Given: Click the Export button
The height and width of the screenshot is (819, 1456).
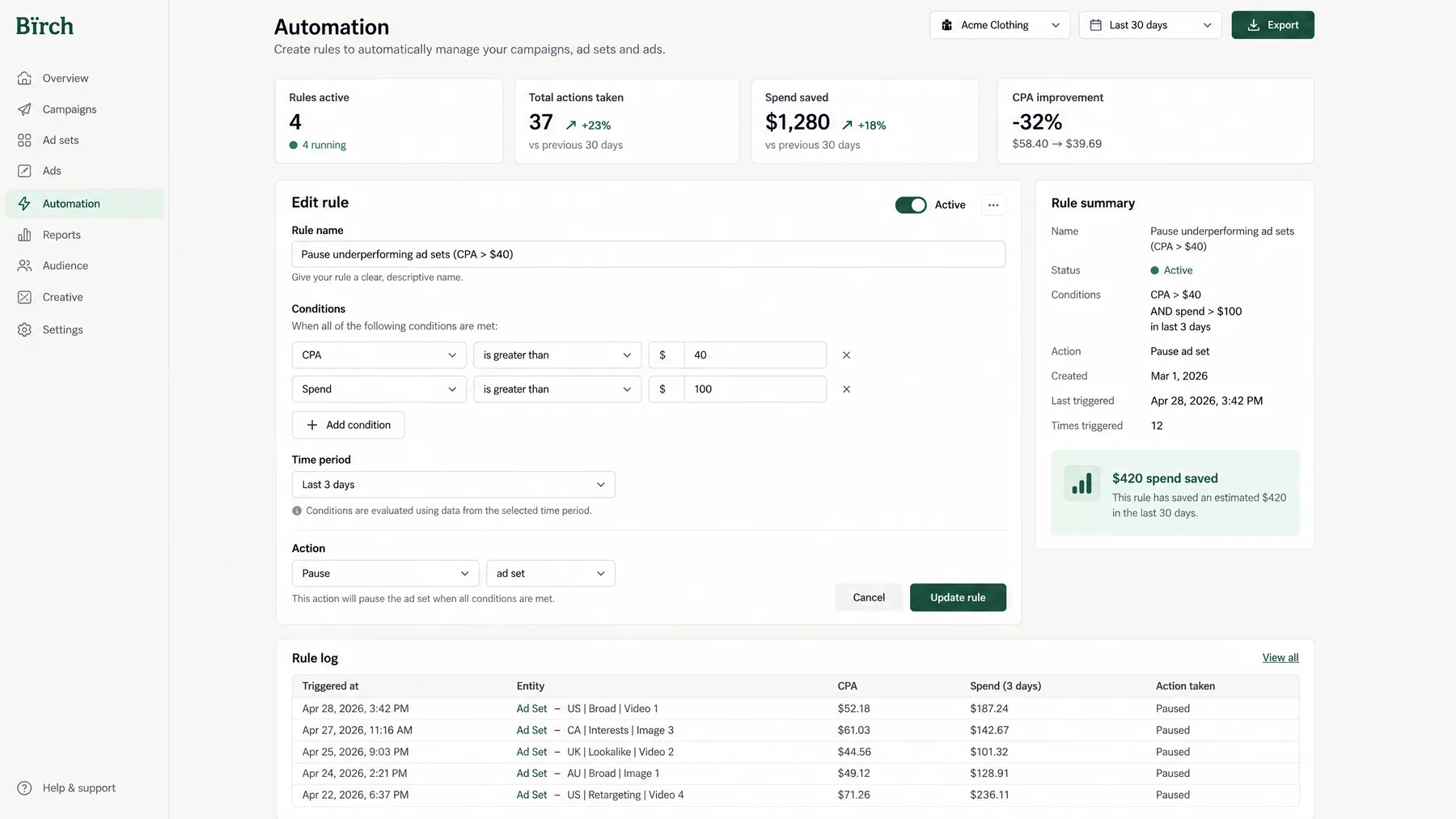Looking at the screenshot, I should click(1272, 25).
